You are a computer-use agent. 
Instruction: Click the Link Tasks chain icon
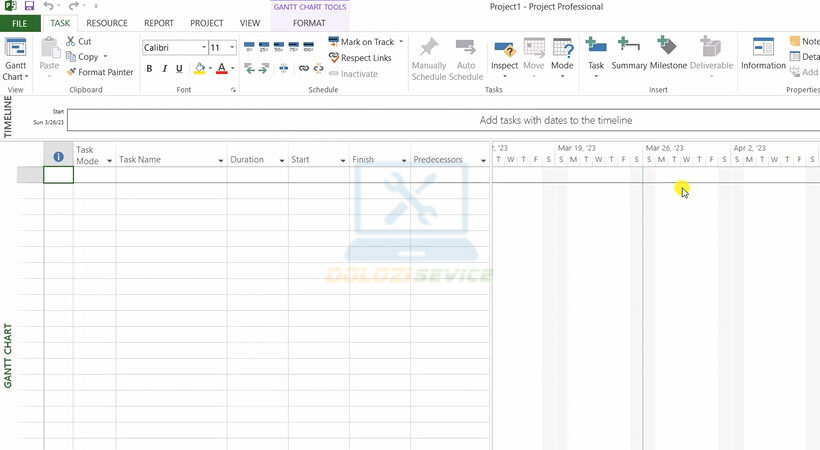point(301,68)
